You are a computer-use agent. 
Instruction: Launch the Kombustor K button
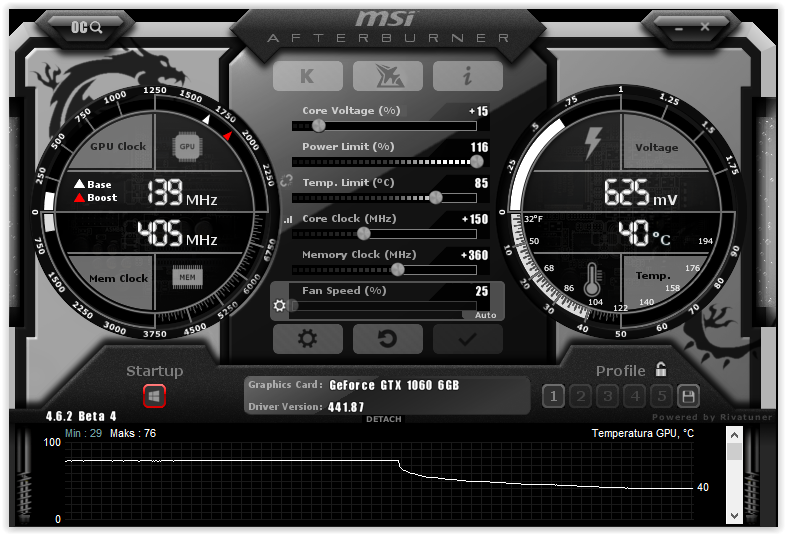[x=308, y=76]
